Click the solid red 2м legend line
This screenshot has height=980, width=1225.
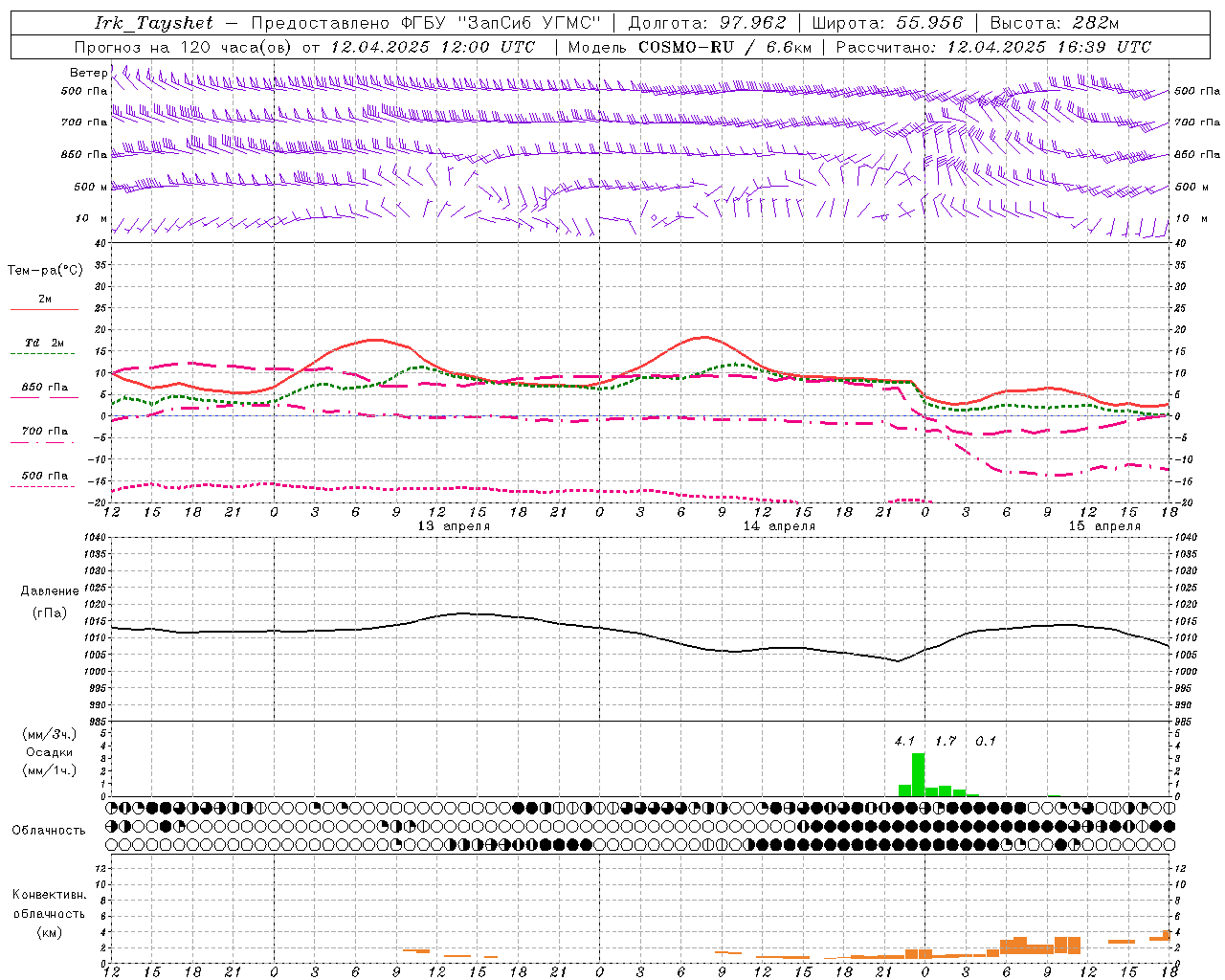pos(44,309)
